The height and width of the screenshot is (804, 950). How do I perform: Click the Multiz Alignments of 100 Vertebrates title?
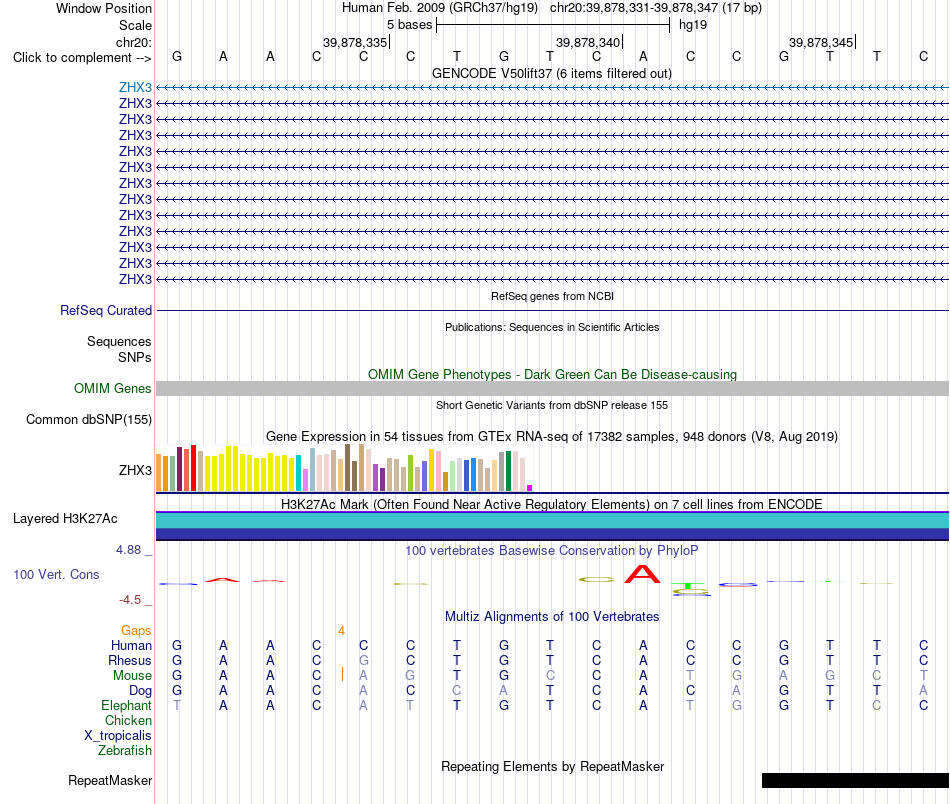click(552, 616)
